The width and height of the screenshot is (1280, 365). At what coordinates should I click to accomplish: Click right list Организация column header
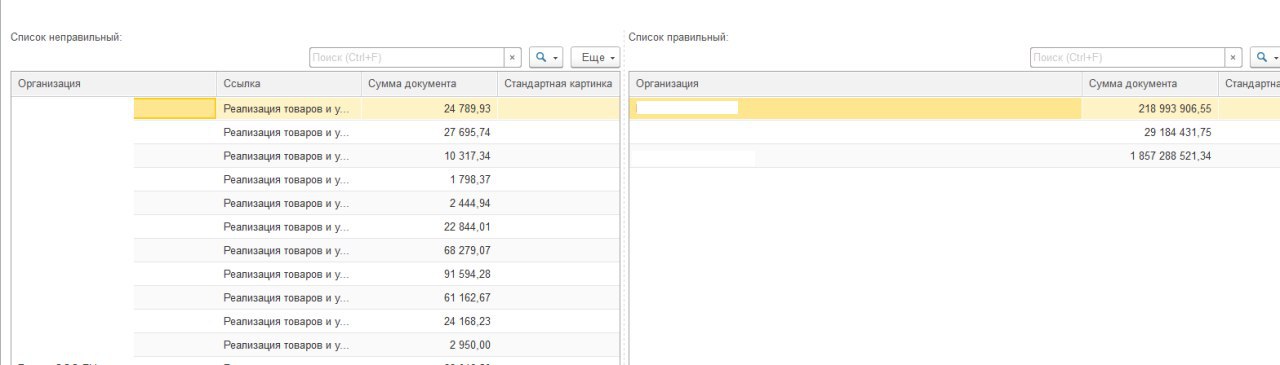(x=856, y=84)
